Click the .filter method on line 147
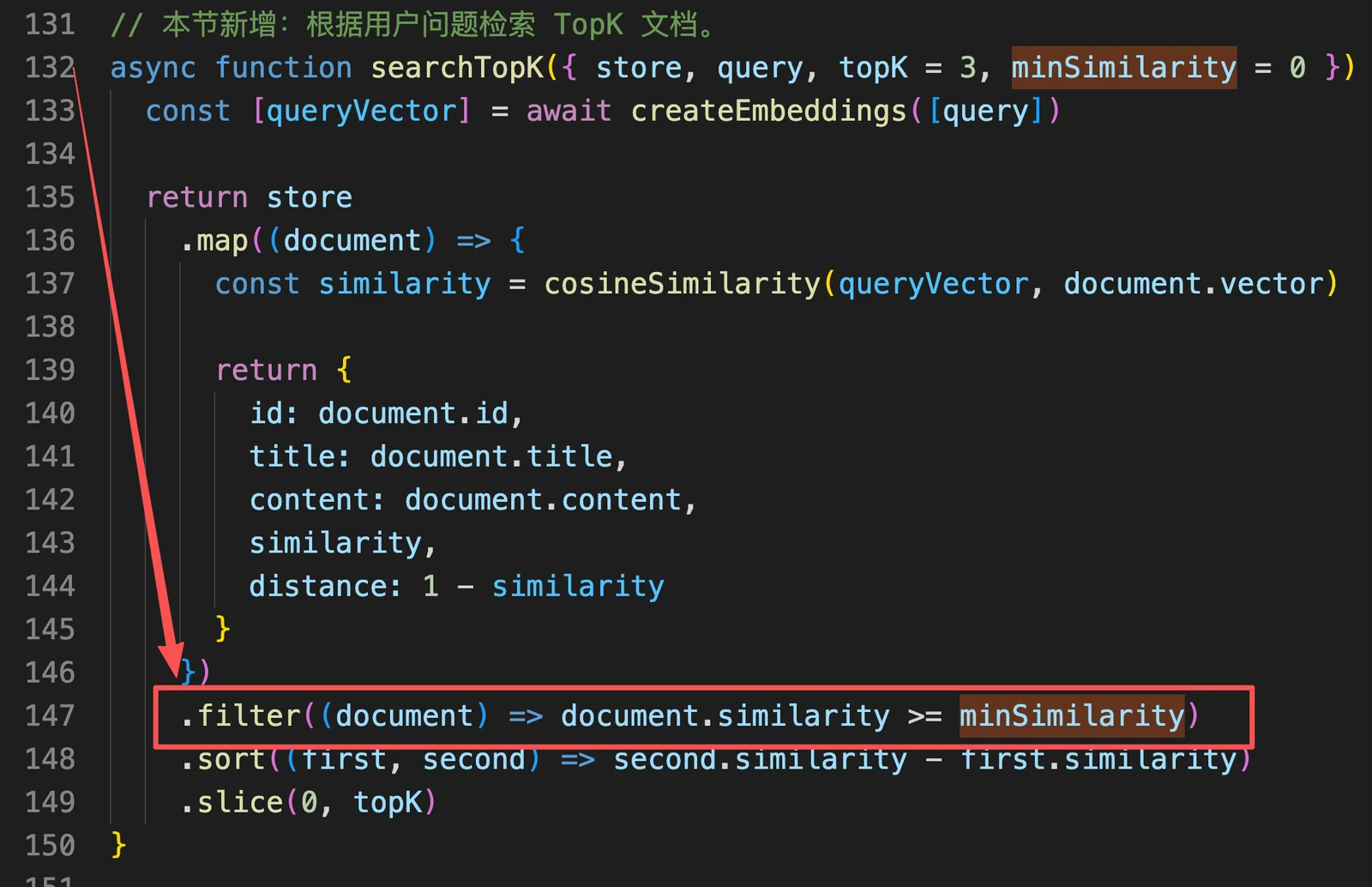Image resolution: width=1372 pixels, height=887 pixels. (241, 715)
